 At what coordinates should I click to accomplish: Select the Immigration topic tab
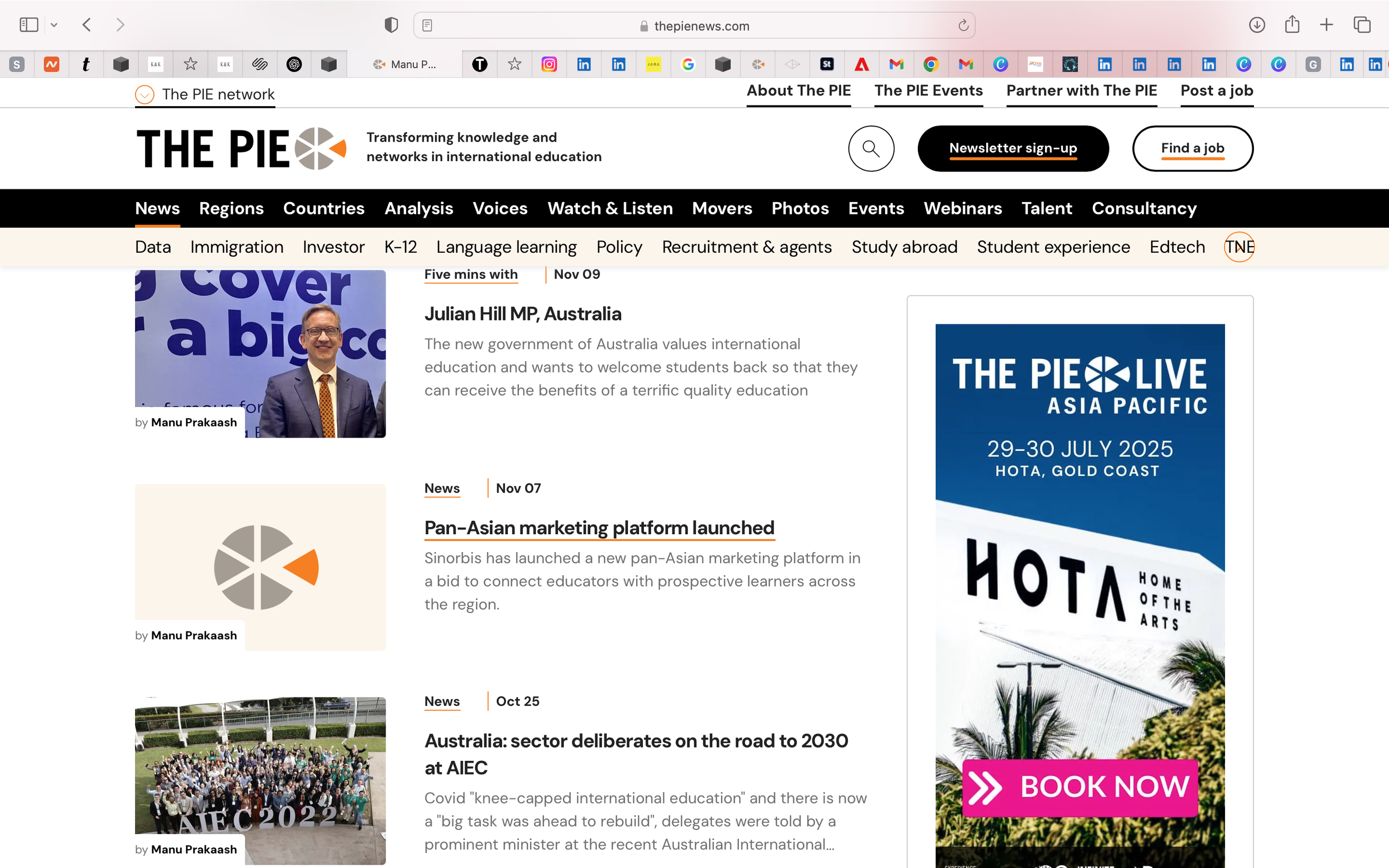click(x=237, y=247)
